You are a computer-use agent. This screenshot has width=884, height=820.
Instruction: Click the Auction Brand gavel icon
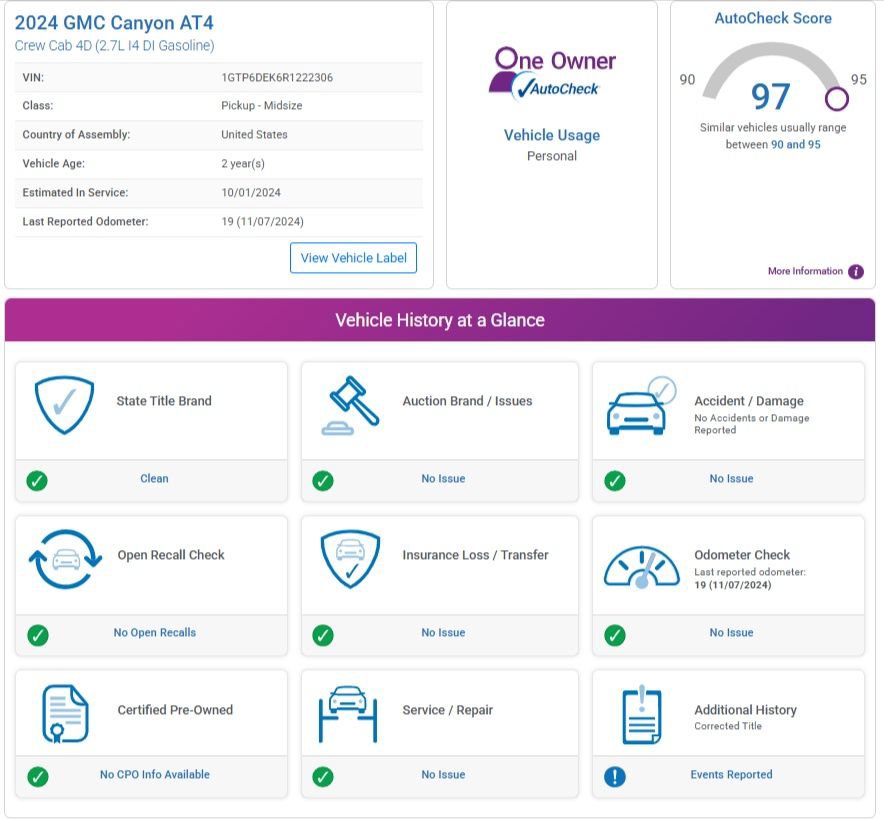[x=350, y=405]
